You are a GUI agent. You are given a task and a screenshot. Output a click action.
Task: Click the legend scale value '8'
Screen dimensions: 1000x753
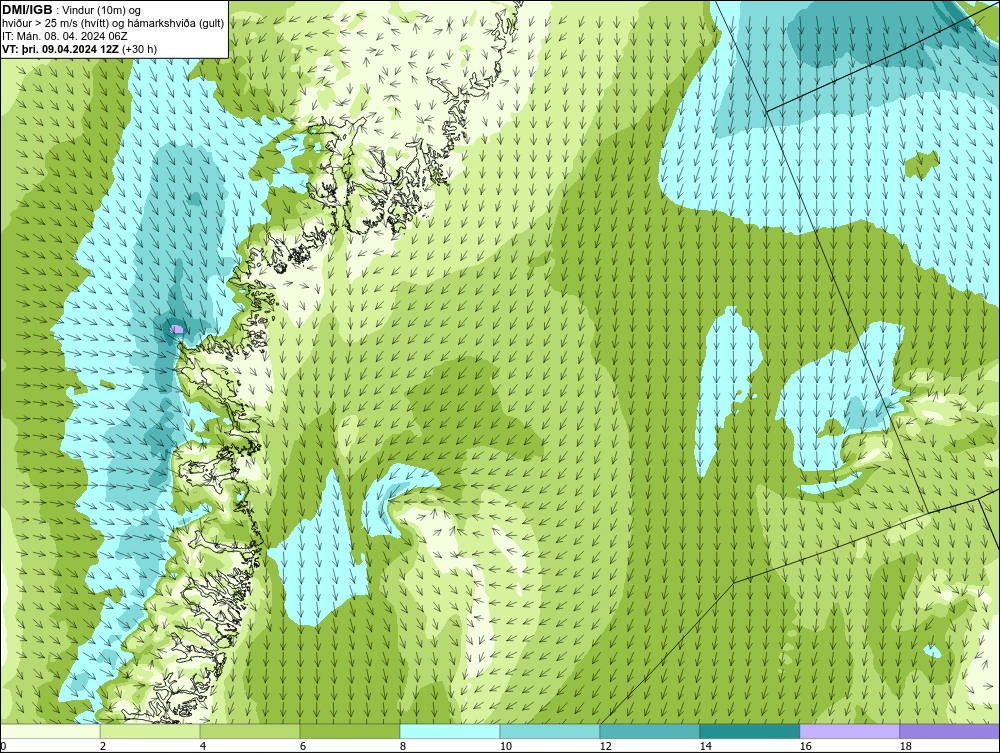[x=402, y=746]
